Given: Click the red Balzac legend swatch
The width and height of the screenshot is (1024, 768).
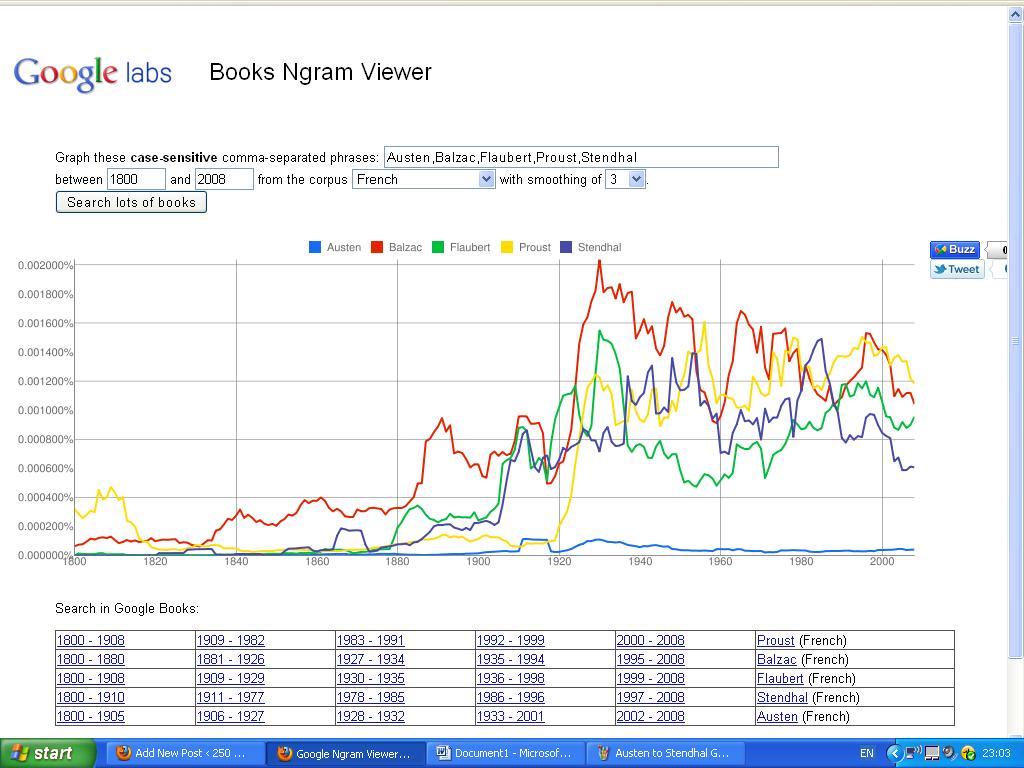Looking at the screenshot, I should pos(377,248).
